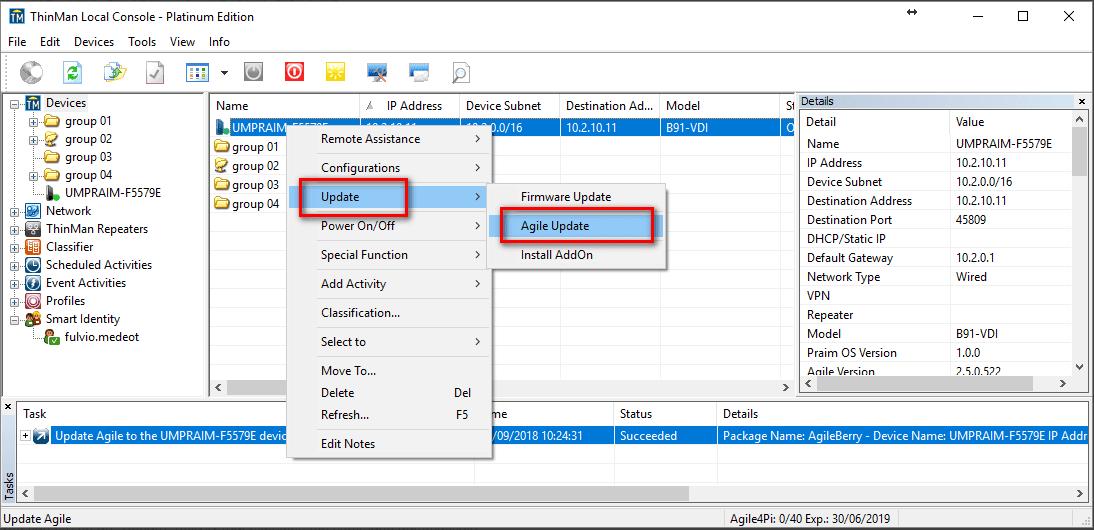The height and width of the screenshot is (530, 1094).
Task: Click the yellow starburst toolbar icon
Action: (x=336, y=72)
